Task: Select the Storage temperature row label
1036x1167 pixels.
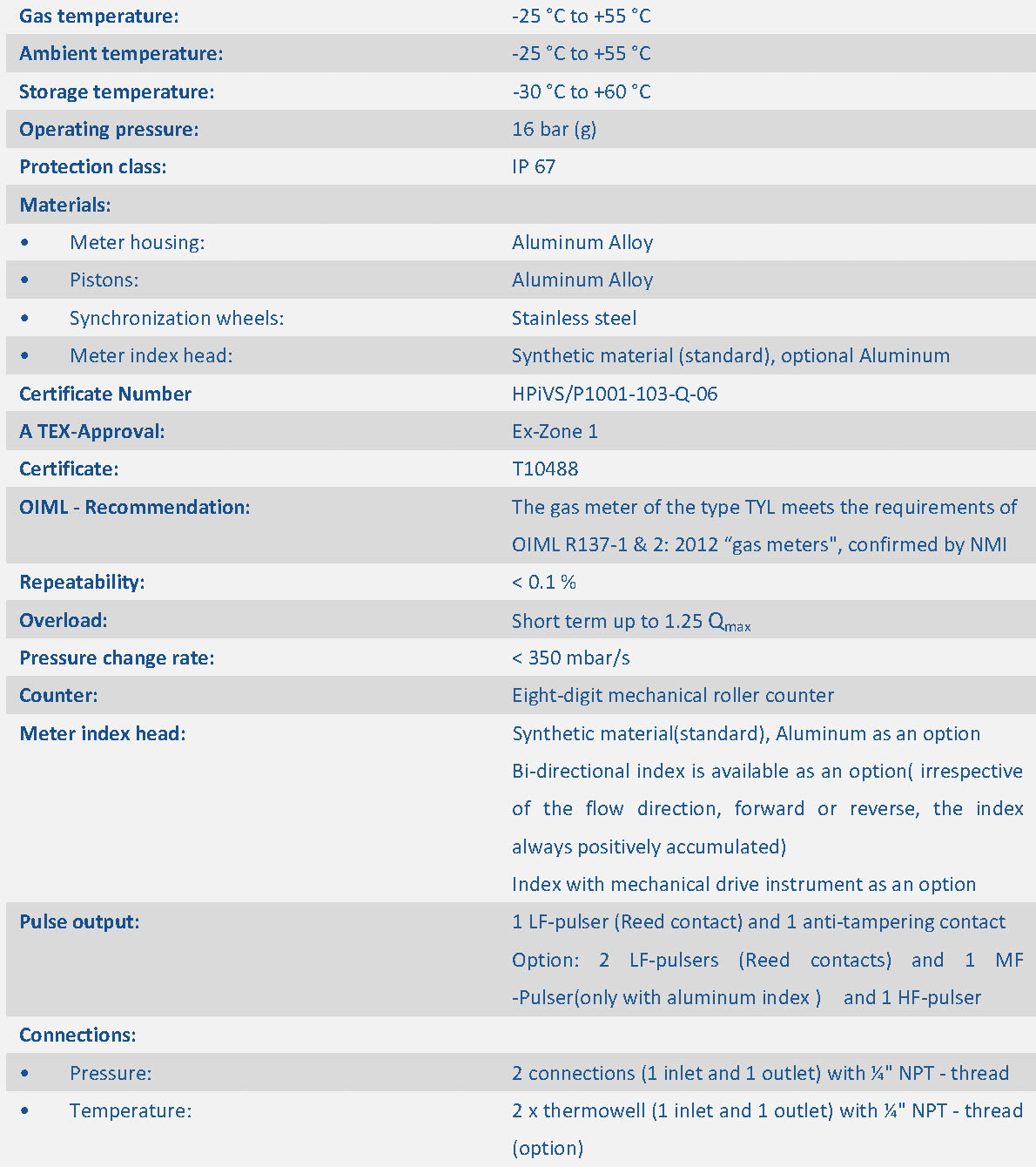Action: (117, 91)
